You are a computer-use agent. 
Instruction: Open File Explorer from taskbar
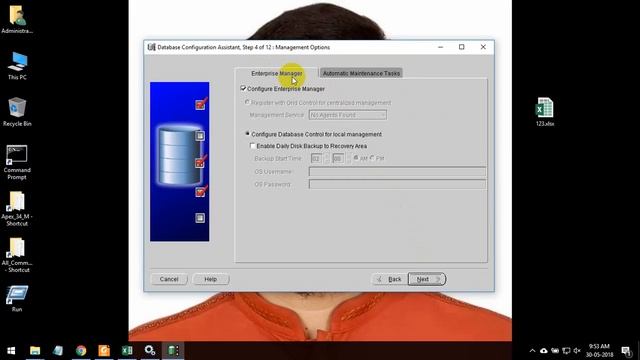pyautogui.click(x=35, y=351)
